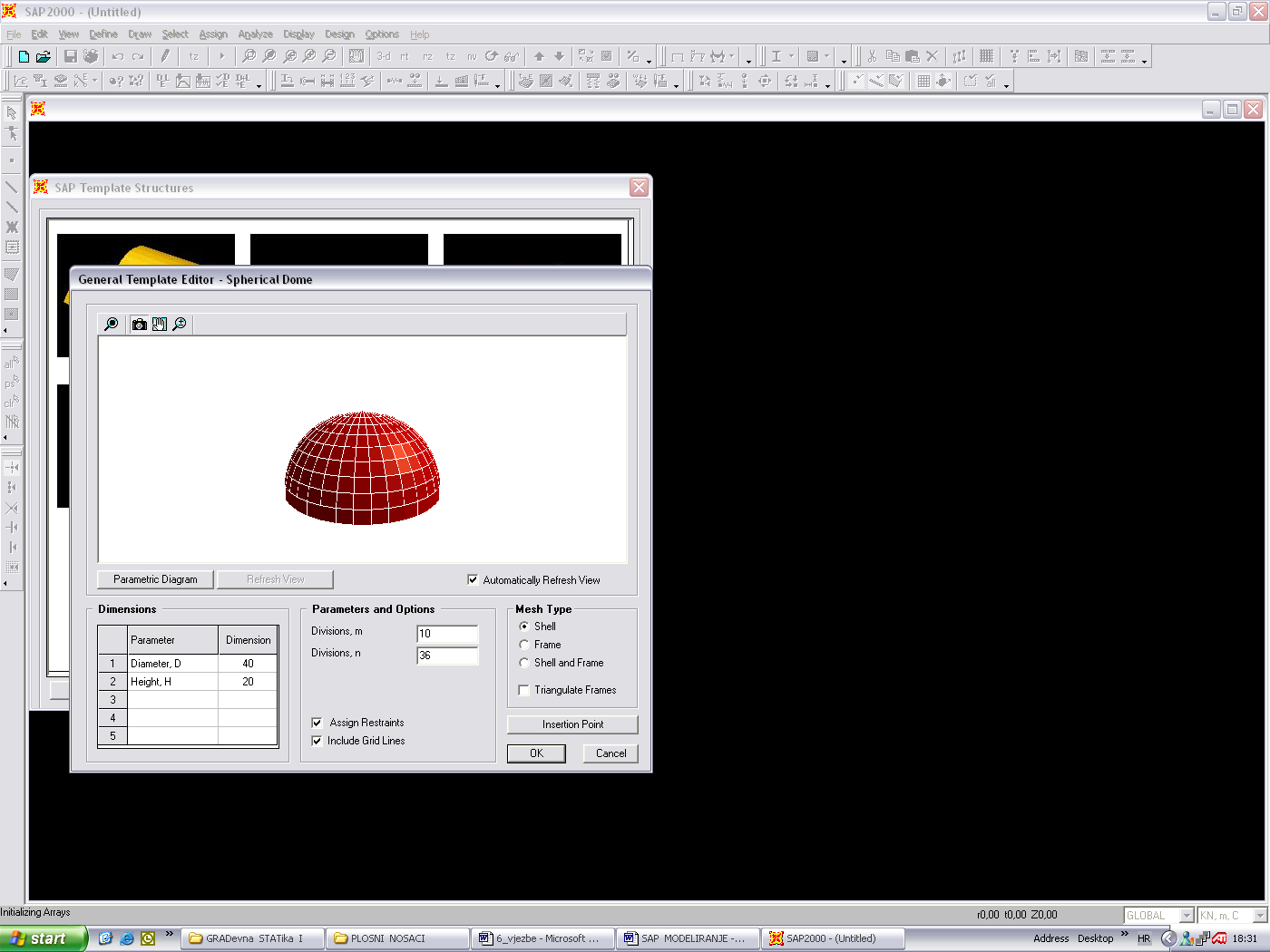Click the New Model icon
The image size is (1270, 952).
(x=24, y=56)
